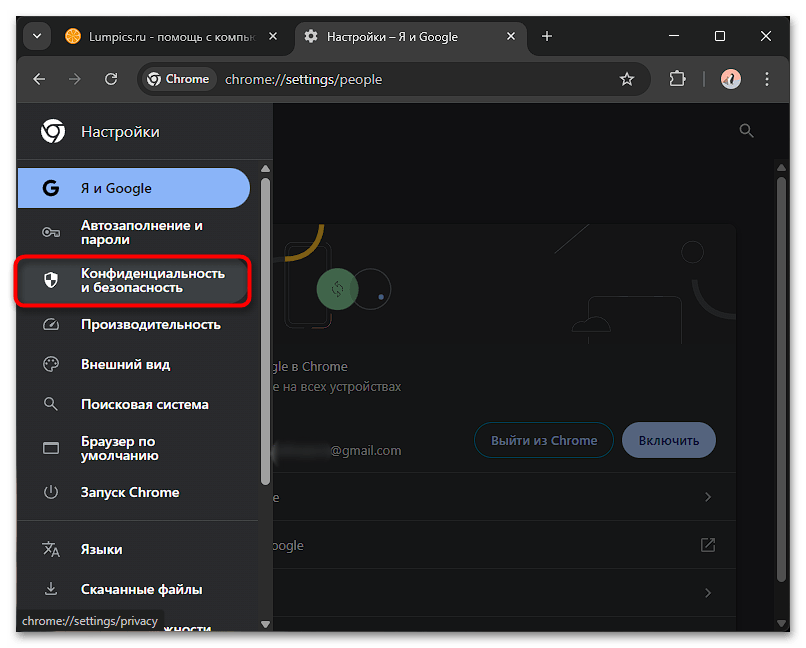The image size is (806, 648).
Task: Minimize the Chrome window
Action: [674, 36]
